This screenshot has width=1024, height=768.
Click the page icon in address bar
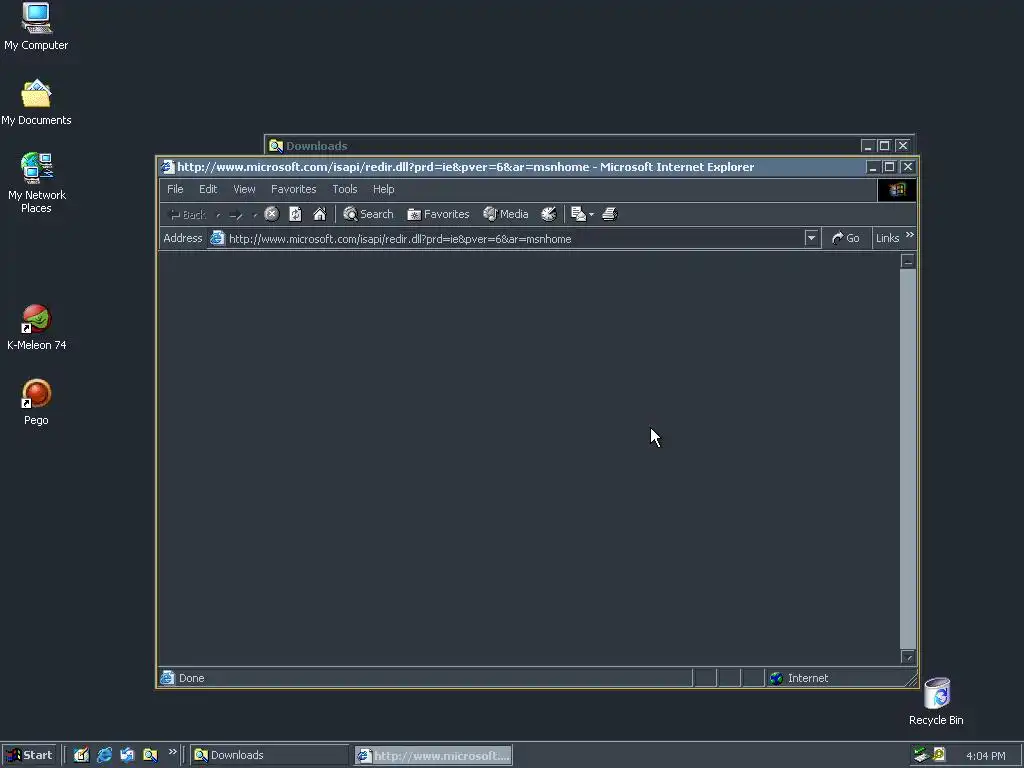pyautogui.click(x=217, y=238)
